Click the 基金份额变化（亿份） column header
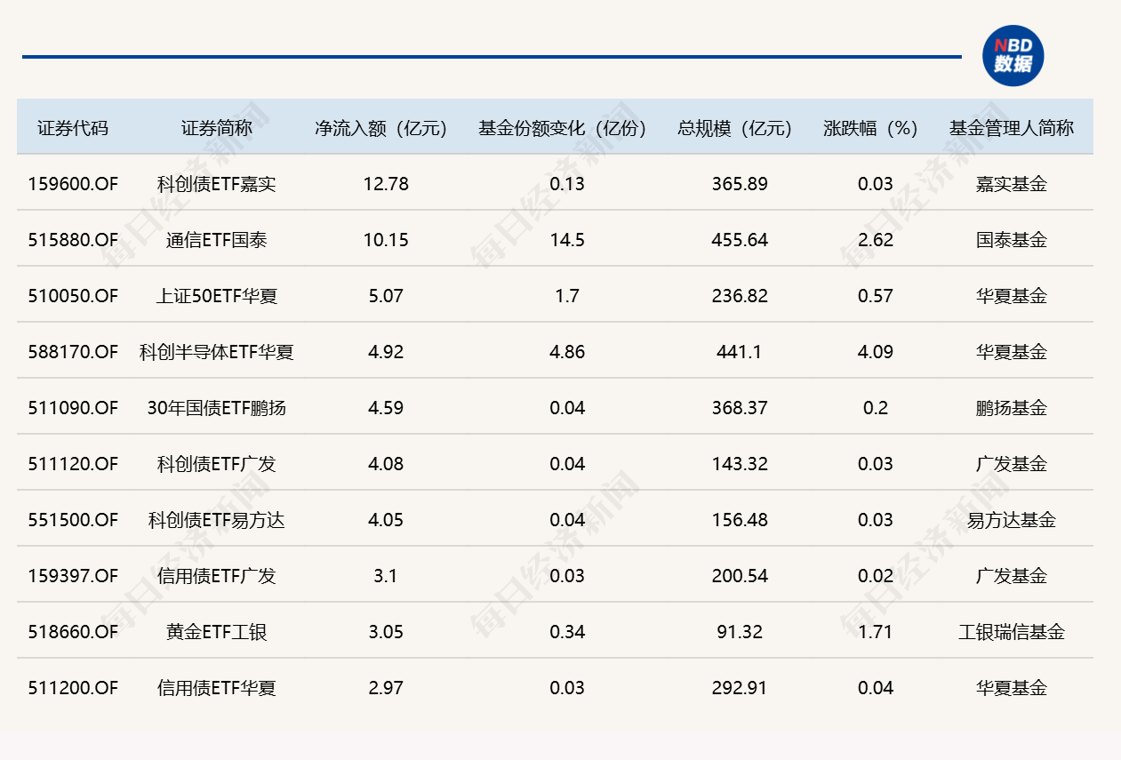 point(563,128)
